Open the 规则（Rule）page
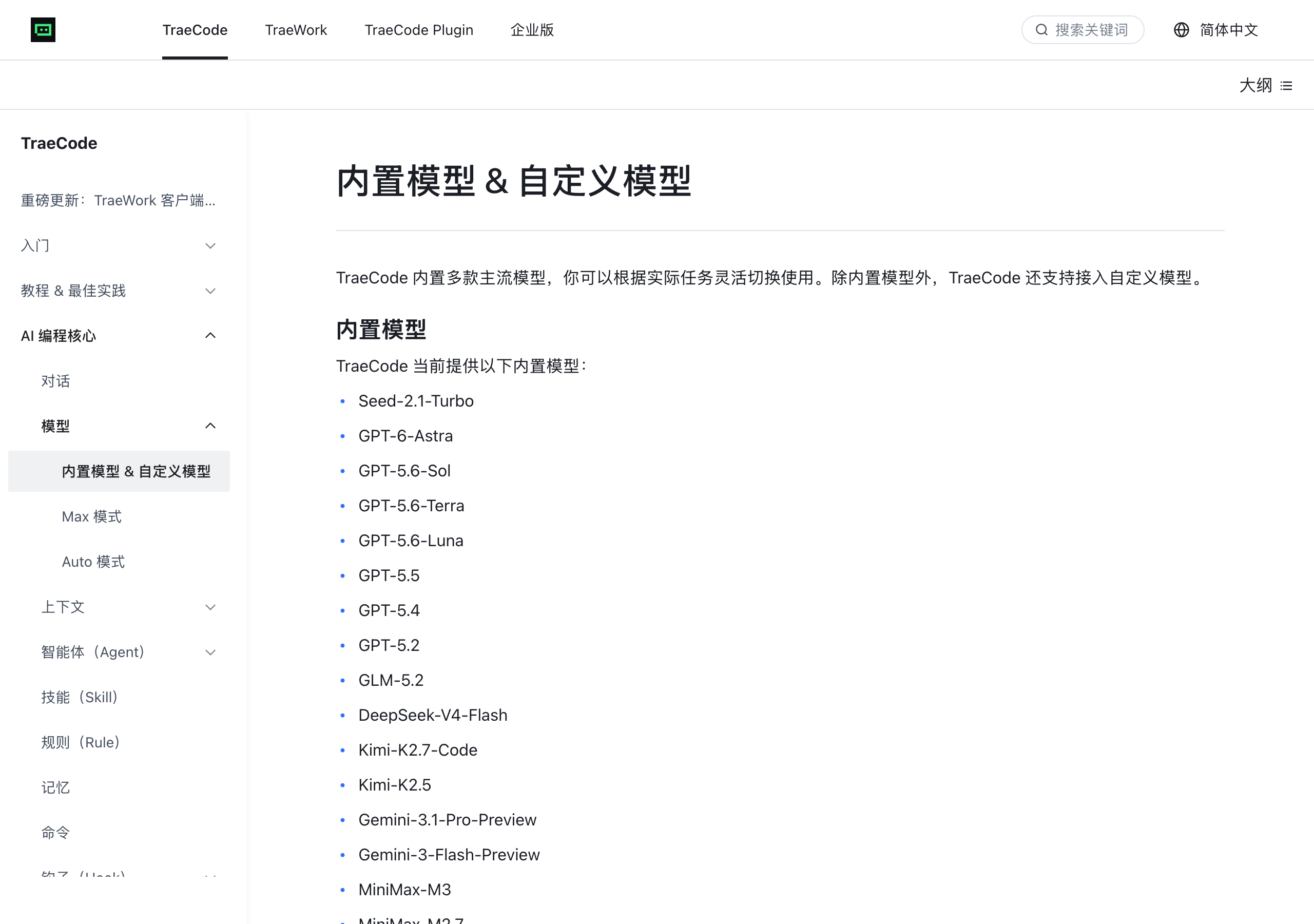 [x=81, y=742]
